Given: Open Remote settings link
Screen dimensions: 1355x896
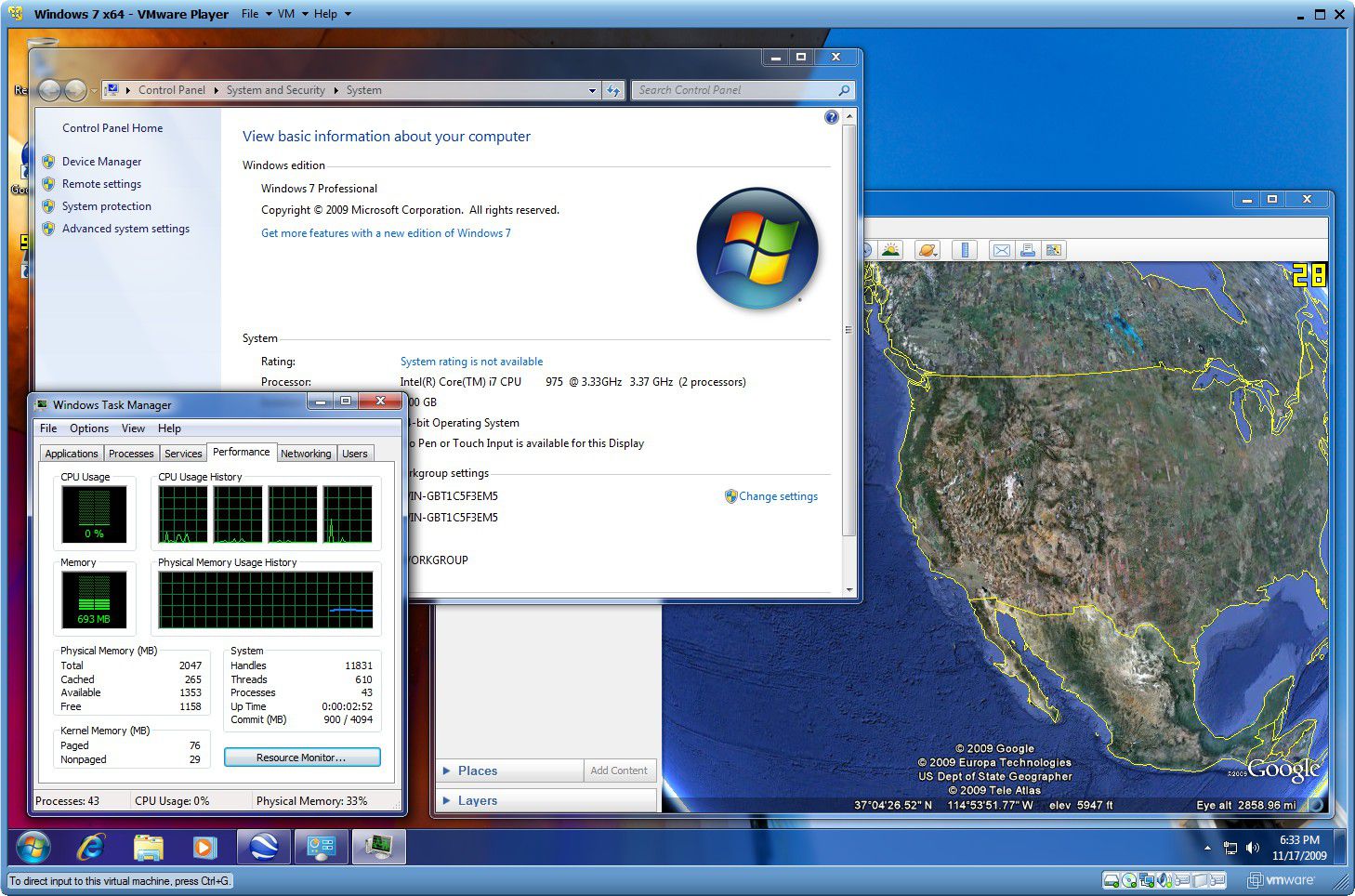Looking at the screenshot, I should 101,184.
